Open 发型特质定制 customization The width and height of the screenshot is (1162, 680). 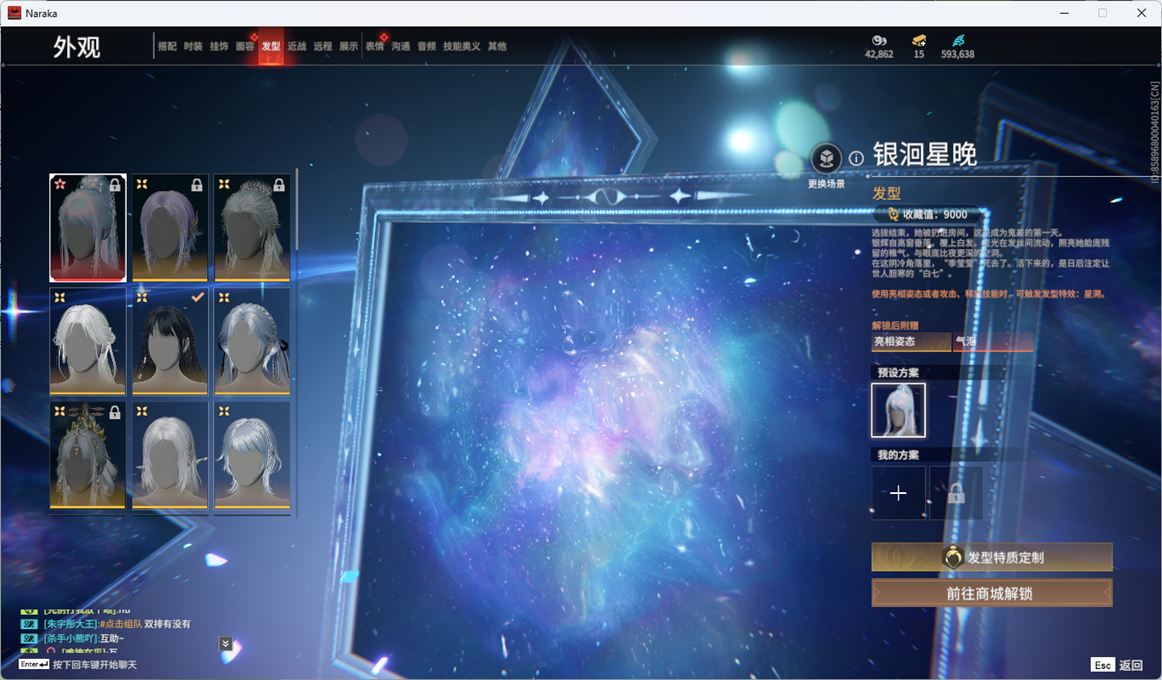pyautogui.click(x=992, y=557)
